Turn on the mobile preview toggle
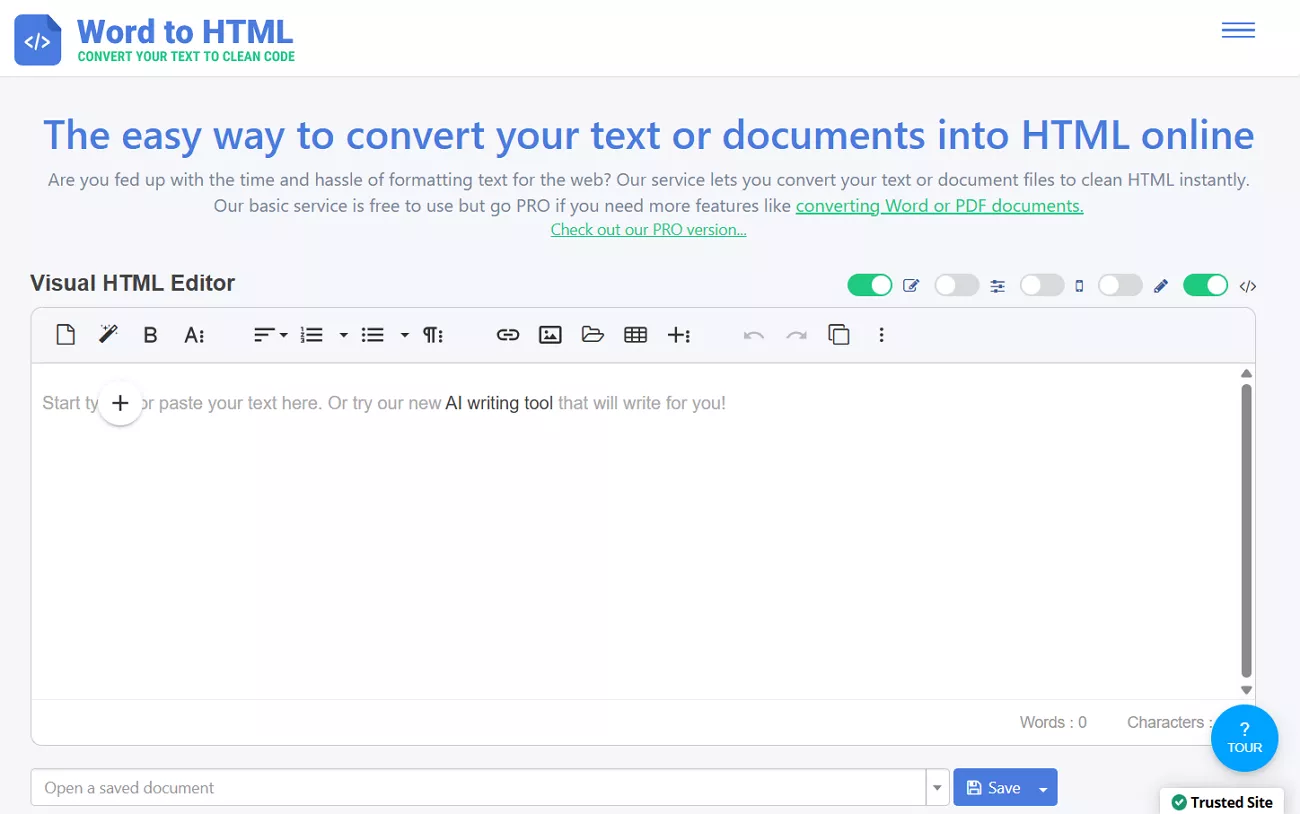This screenshot has width=1300, height=814. click(1041, 285)
